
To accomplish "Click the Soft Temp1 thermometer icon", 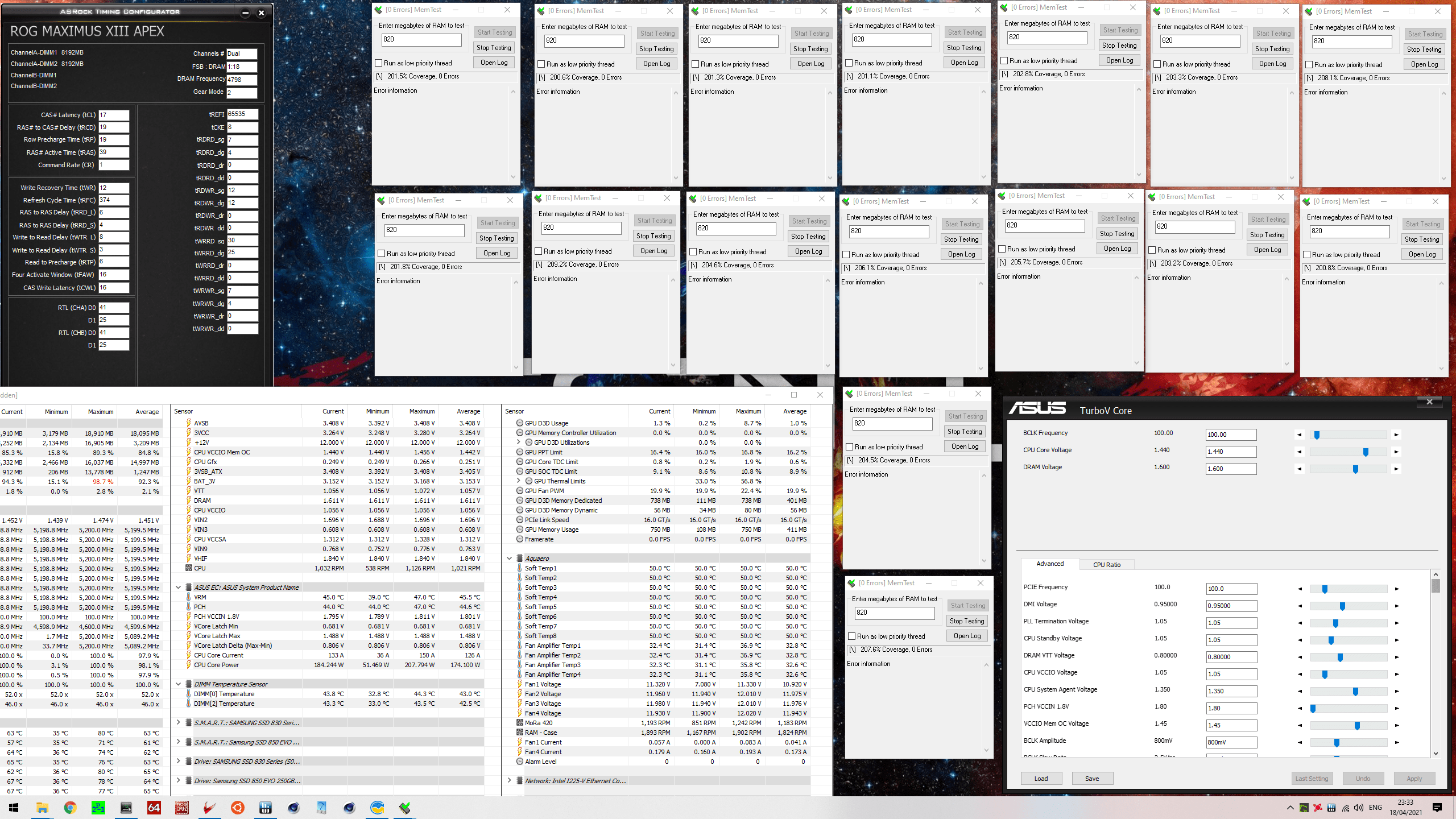I will coord(520,568).
